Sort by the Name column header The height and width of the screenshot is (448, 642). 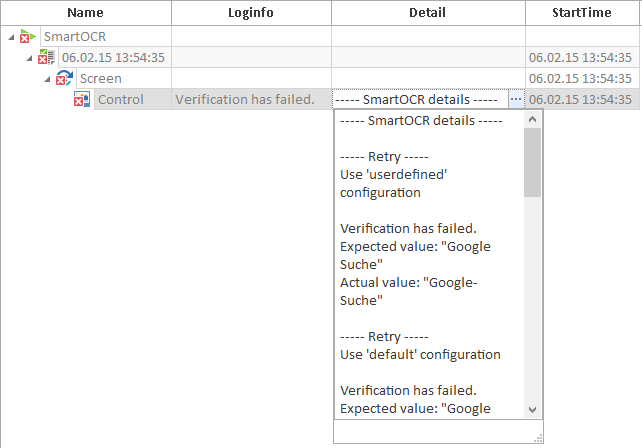[x=86, y=13]
